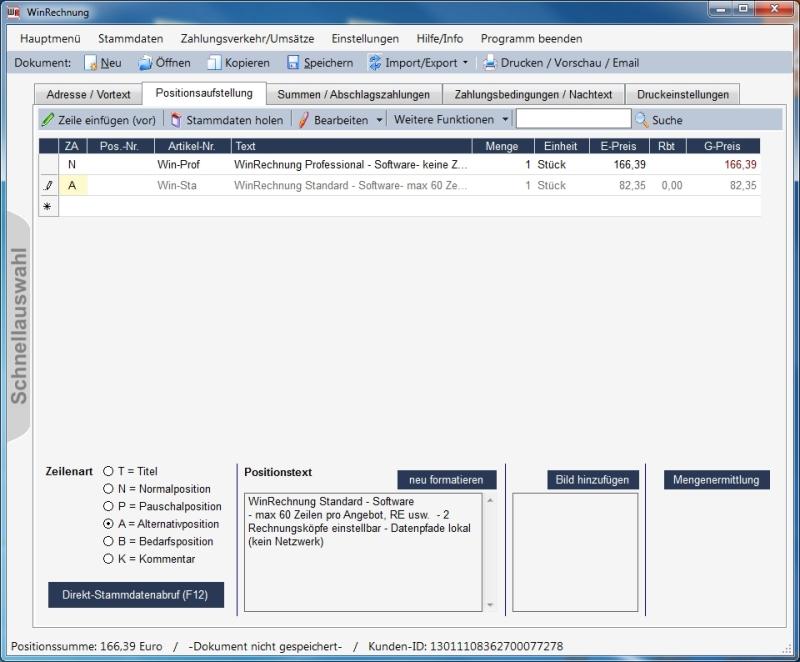Click Positionstext scrollbar up arrow

[x=490, y=500]
